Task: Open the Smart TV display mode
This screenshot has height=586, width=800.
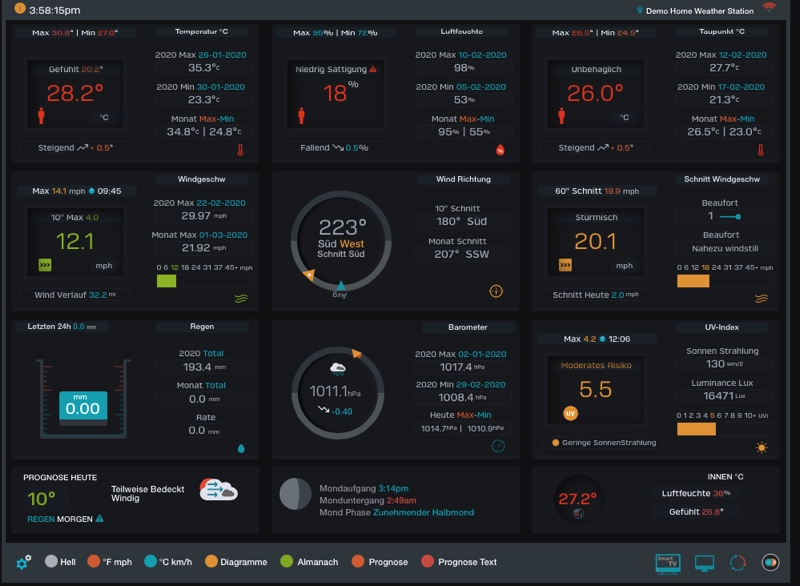Action: [x=667, y=563]
